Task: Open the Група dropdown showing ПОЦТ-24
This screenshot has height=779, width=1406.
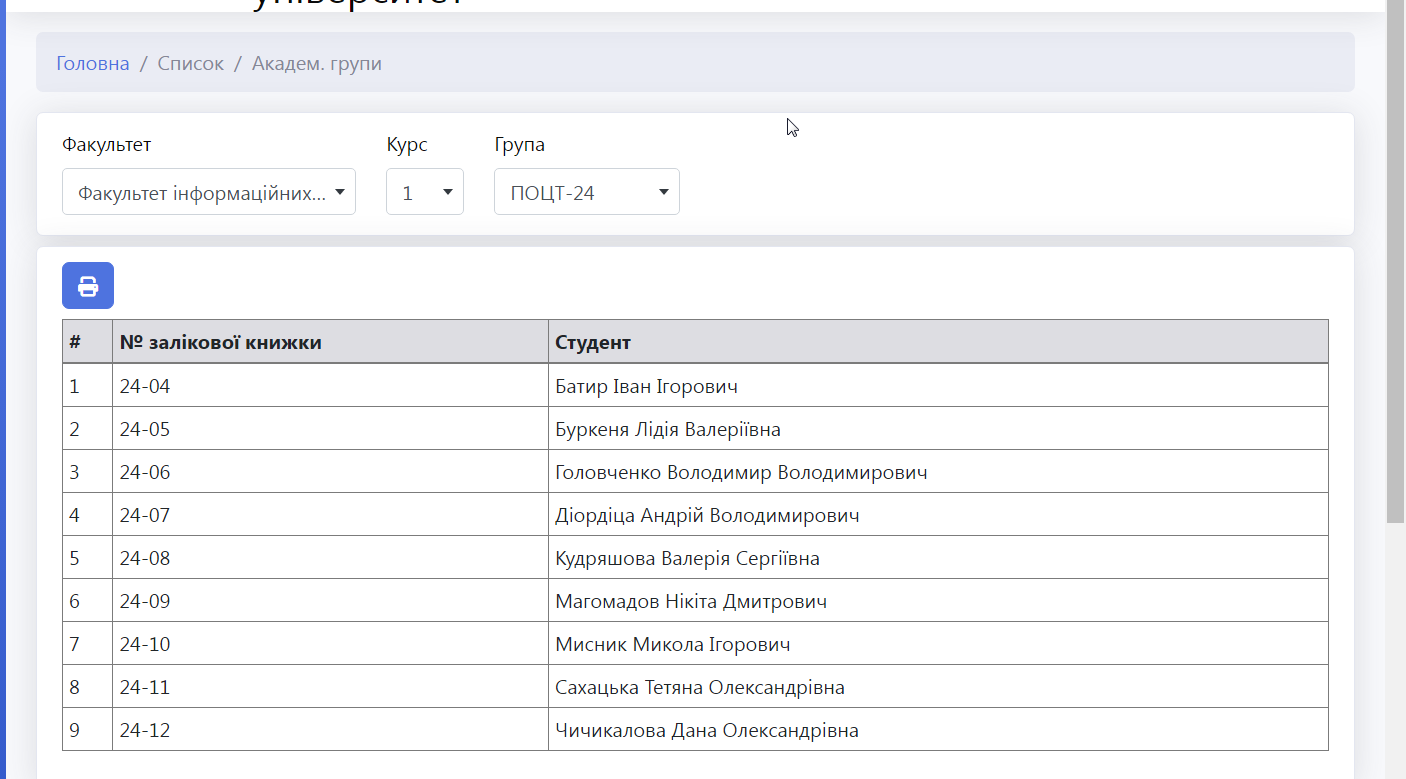Action: point(587,192)
